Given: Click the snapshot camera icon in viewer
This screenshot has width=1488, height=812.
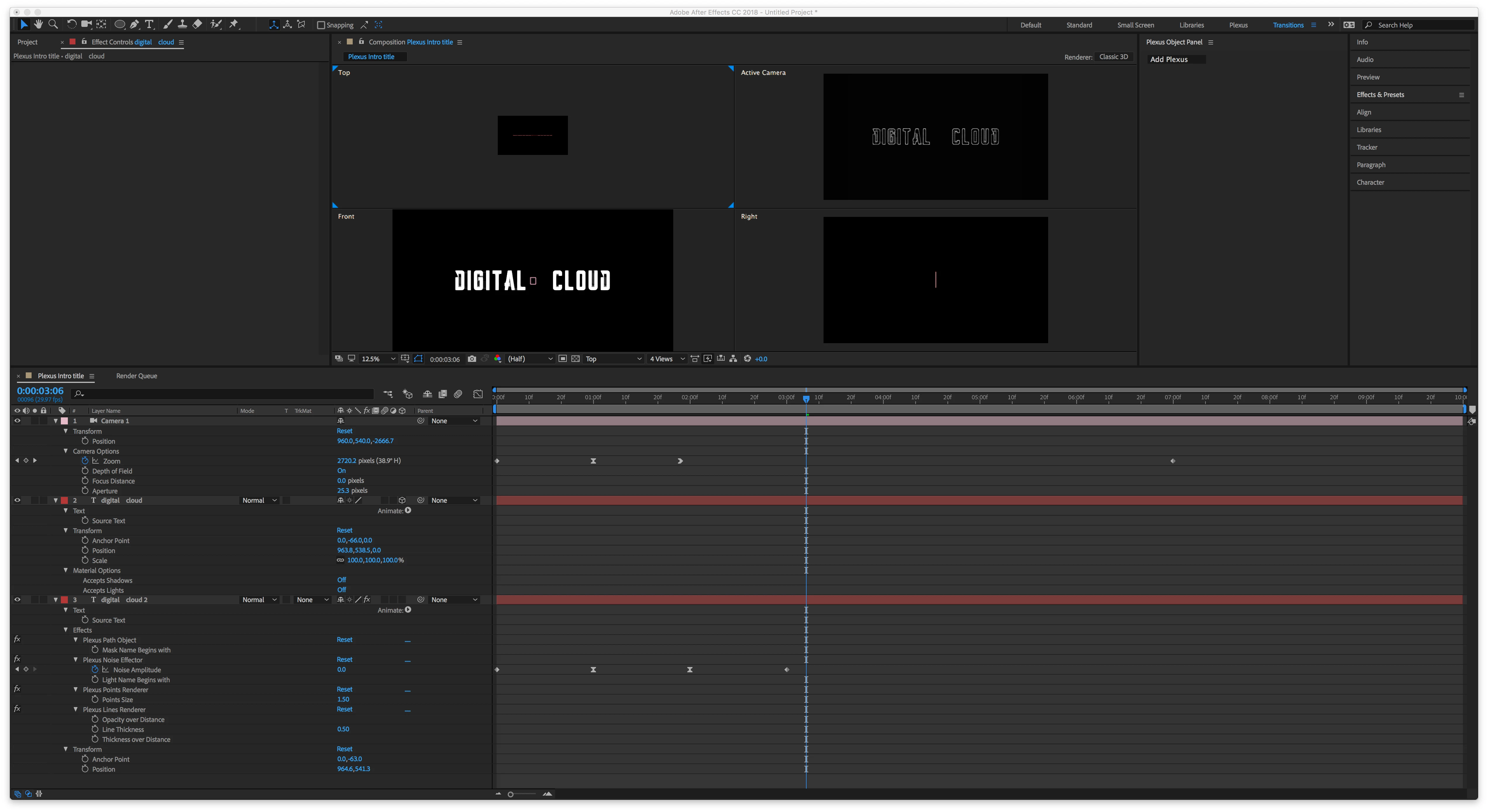Looking at the screenshot, I should 472,359.
